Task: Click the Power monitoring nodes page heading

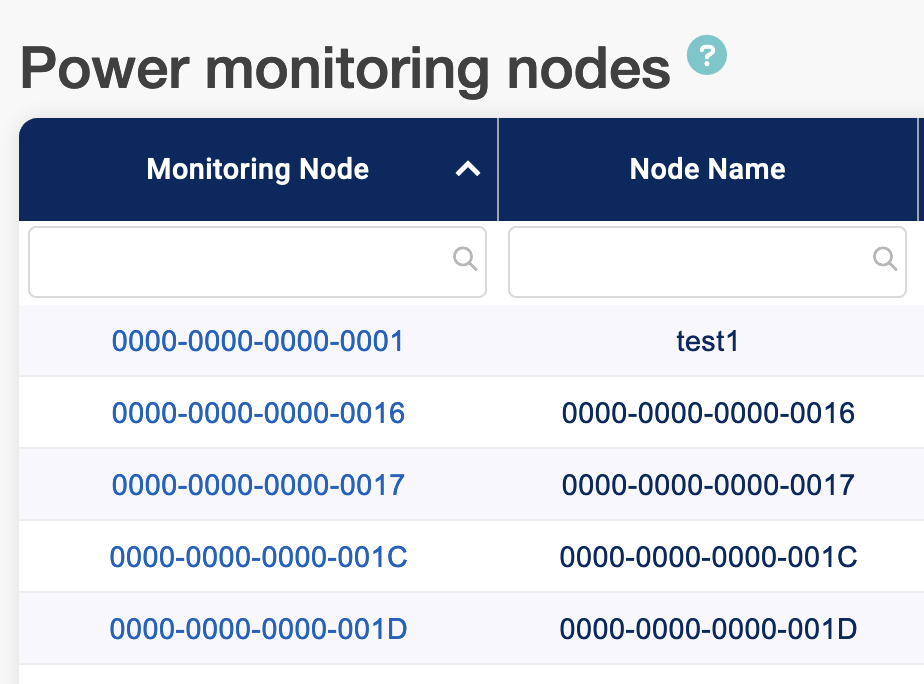Action: point(345,68)
